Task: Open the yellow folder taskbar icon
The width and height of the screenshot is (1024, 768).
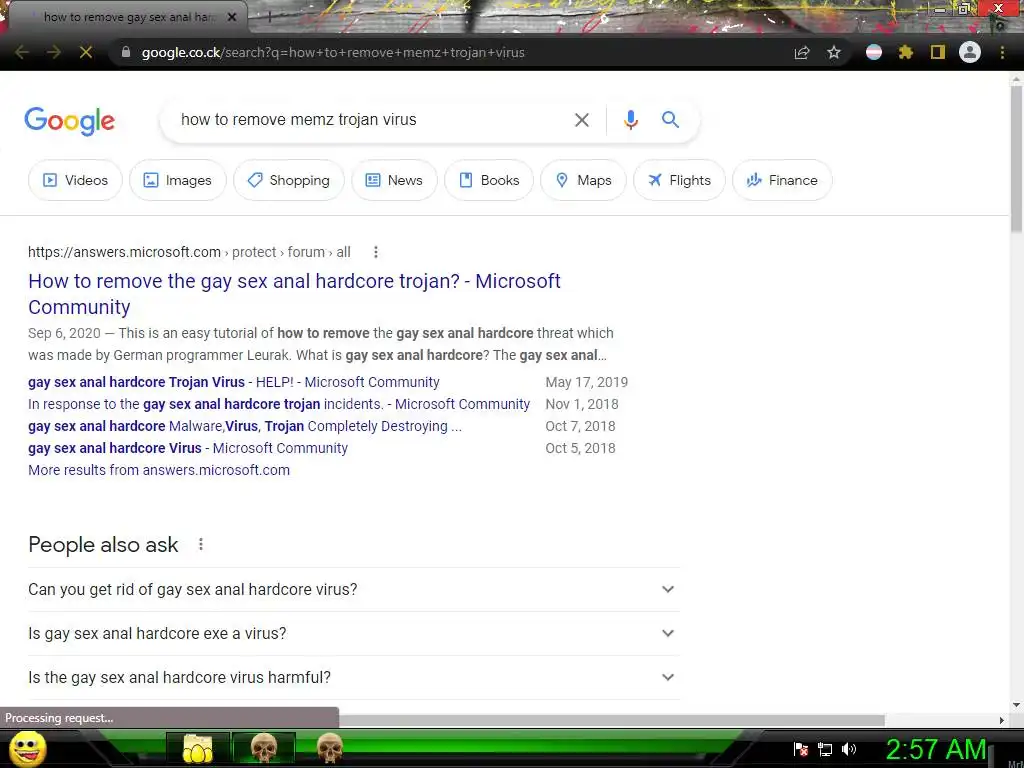Action: [198, 748]
